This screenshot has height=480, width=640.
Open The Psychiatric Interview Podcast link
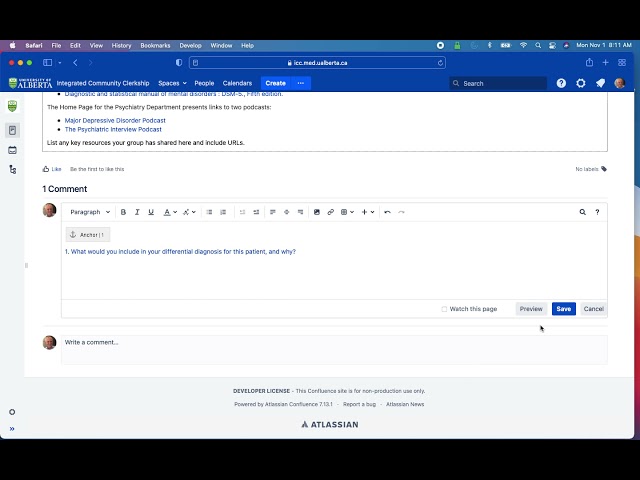click(x=113, y=129)
